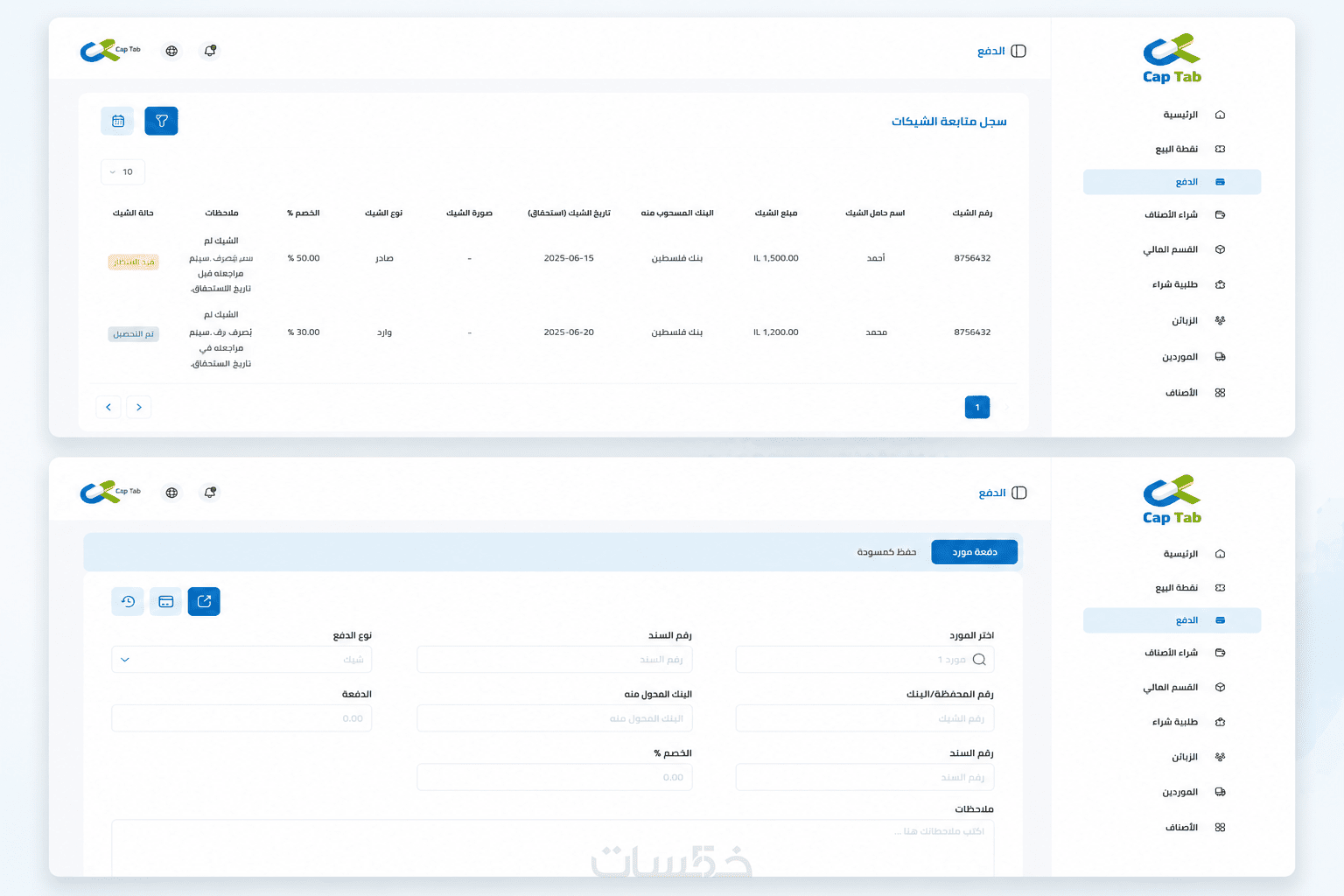Switch to the حفظ كمسودة tab

pyautogui.click(x=886, y=552)
